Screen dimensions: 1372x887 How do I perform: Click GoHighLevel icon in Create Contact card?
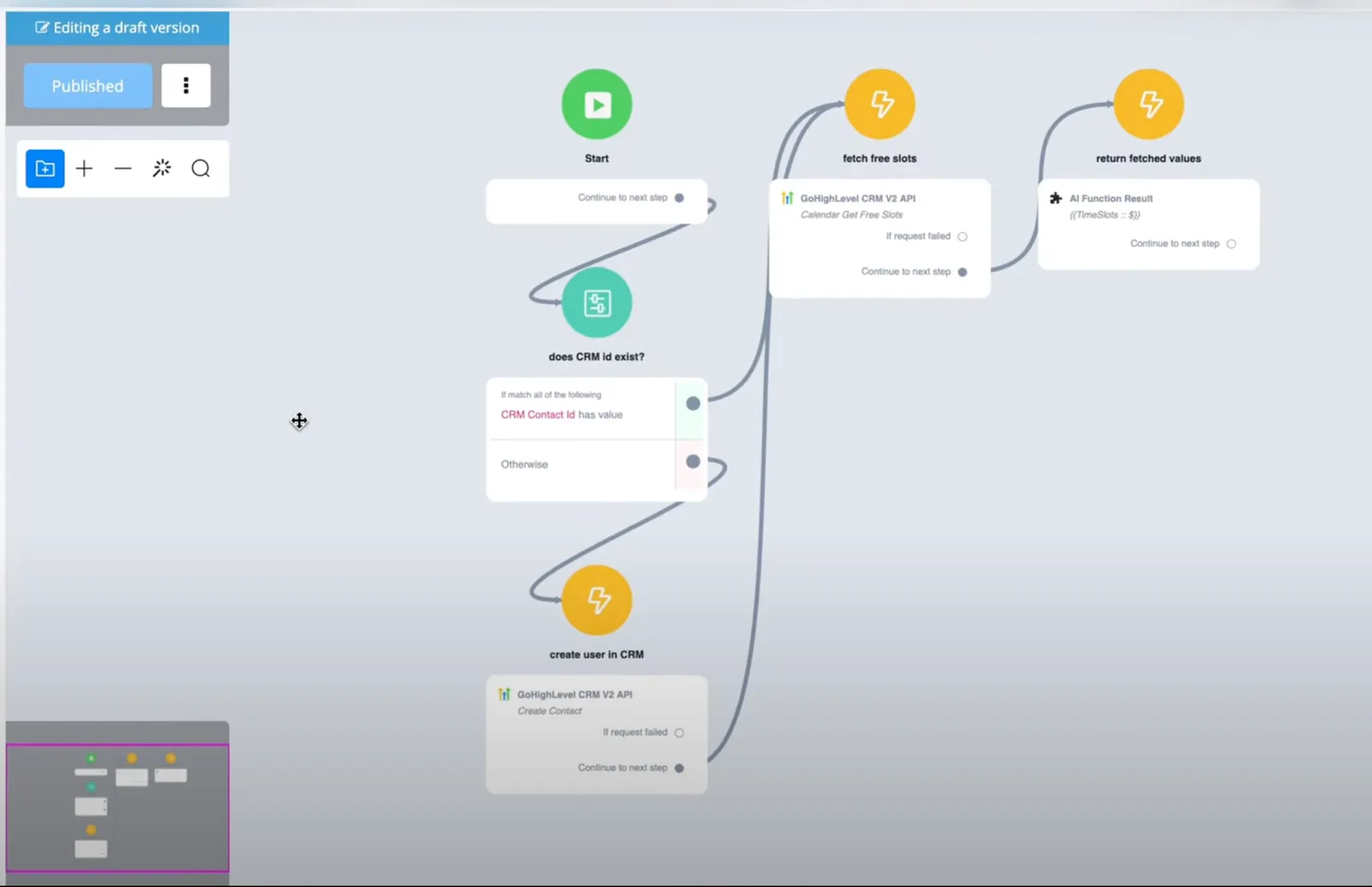[x=504, y=694]
